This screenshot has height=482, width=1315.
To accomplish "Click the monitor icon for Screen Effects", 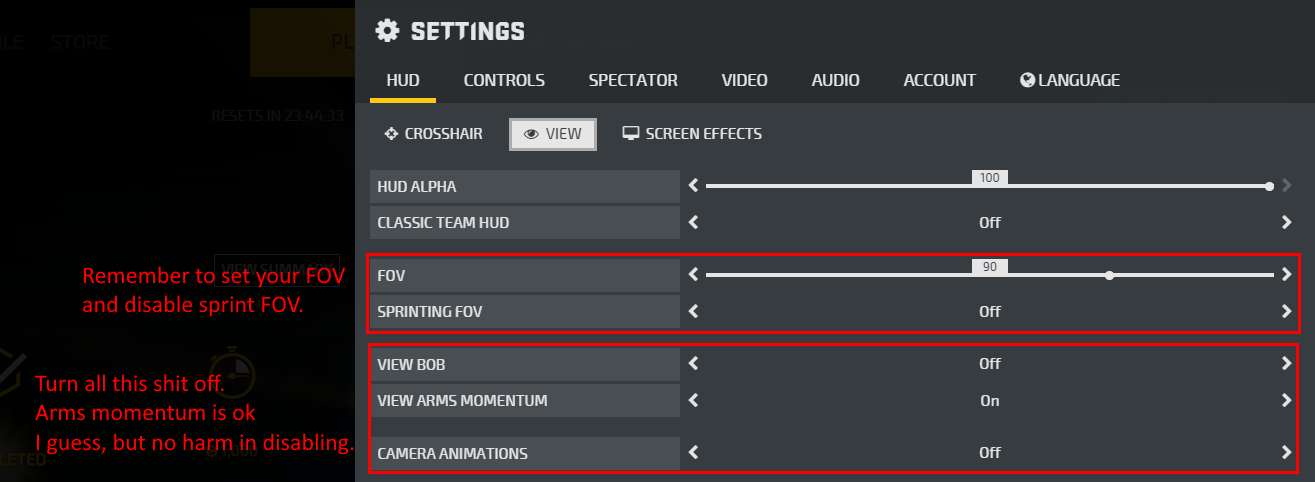I will [631, 134].
